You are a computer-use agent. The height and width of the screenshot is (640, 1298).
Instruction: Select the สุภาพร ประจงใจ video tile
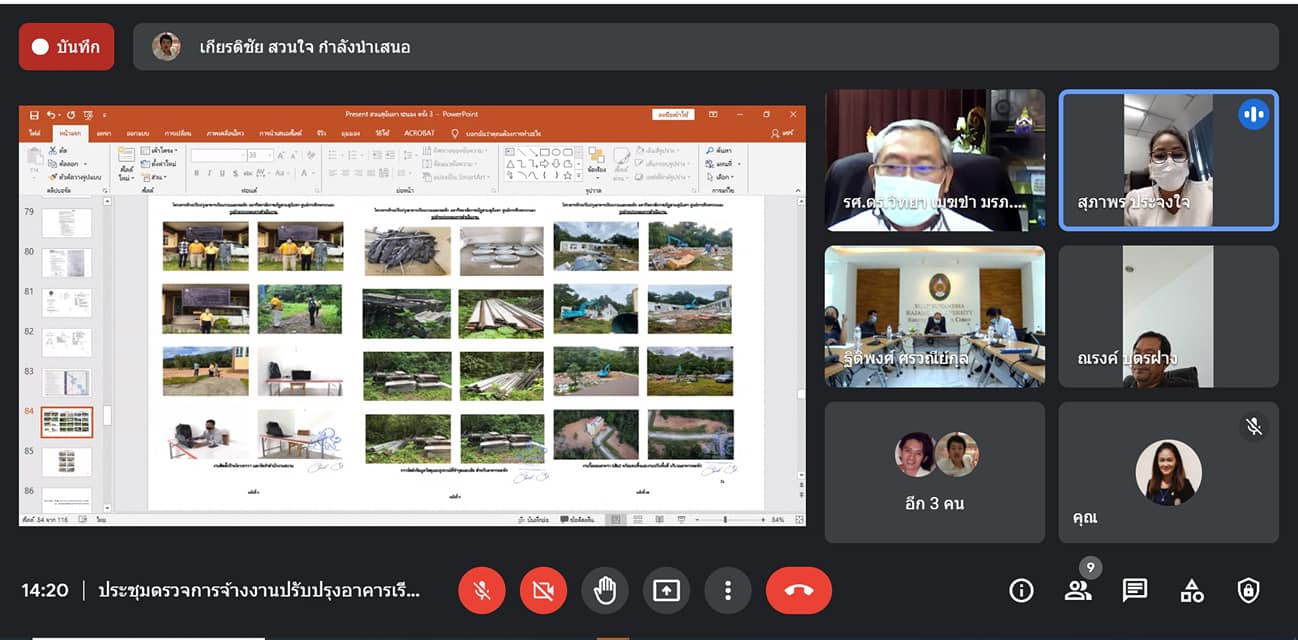pos(1168,160)
